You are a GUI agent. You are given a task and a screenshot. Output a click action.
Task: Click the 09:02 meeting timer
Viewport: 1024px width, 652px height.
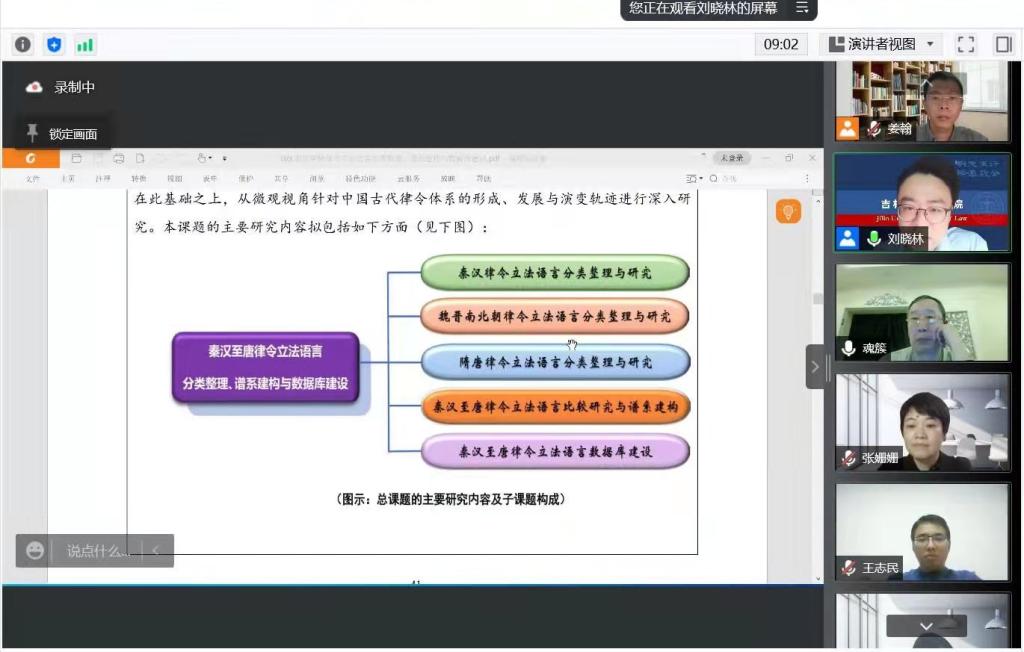click(x=781, y=44)
